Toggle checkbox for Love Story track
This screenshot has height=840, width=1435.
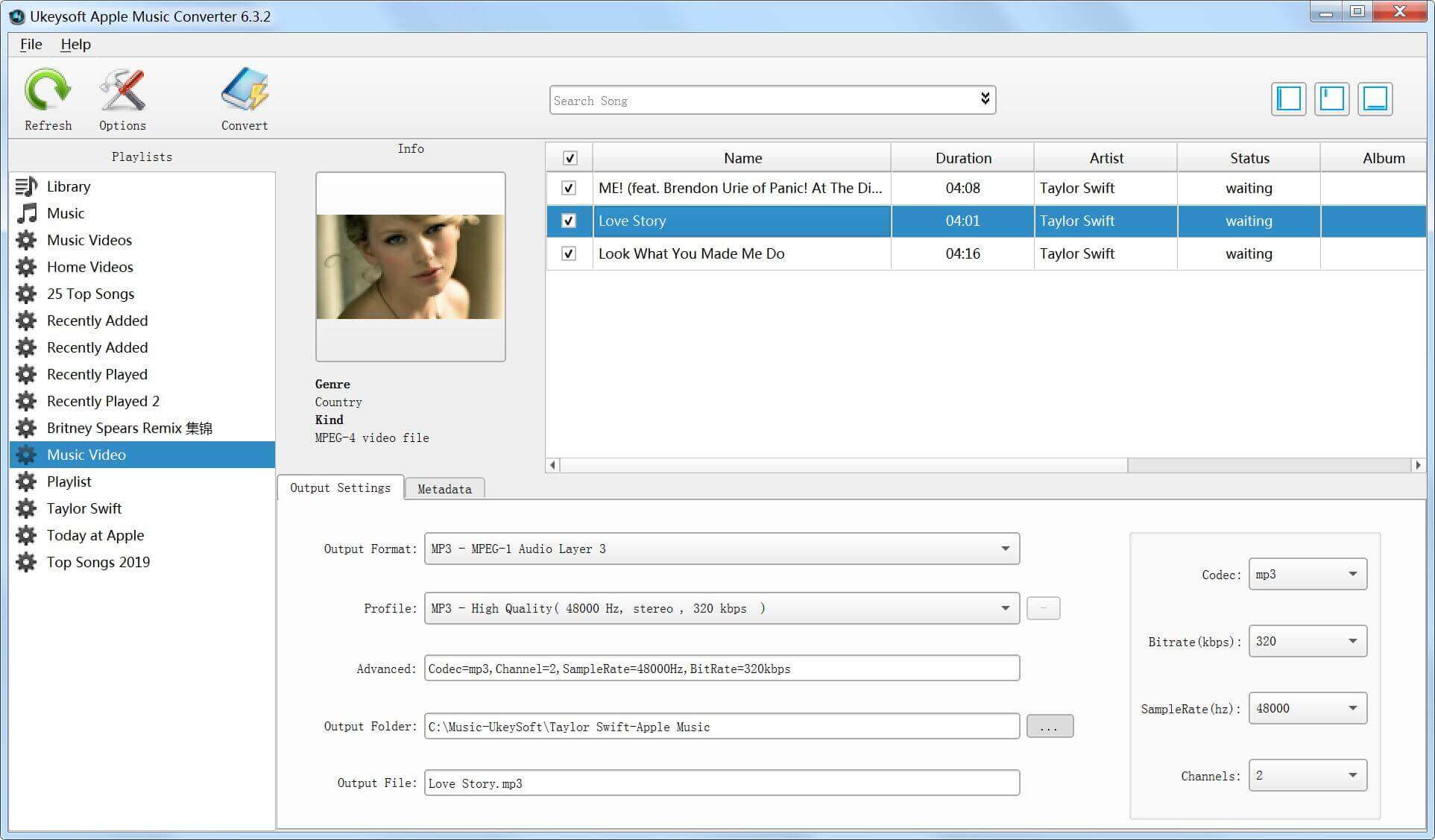569,221
